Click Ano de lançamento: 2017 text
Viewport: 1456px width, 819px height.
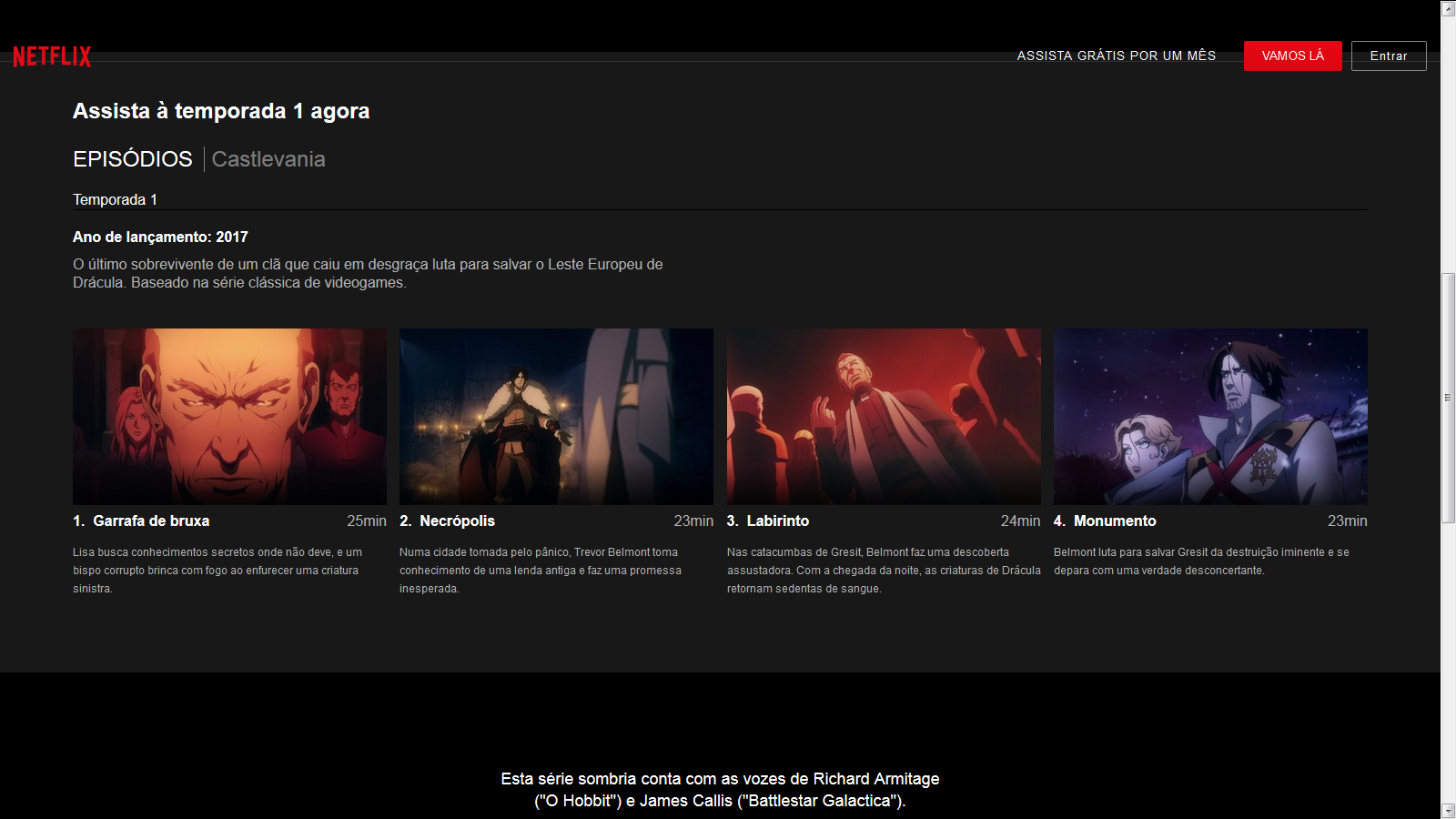point(160,237)
